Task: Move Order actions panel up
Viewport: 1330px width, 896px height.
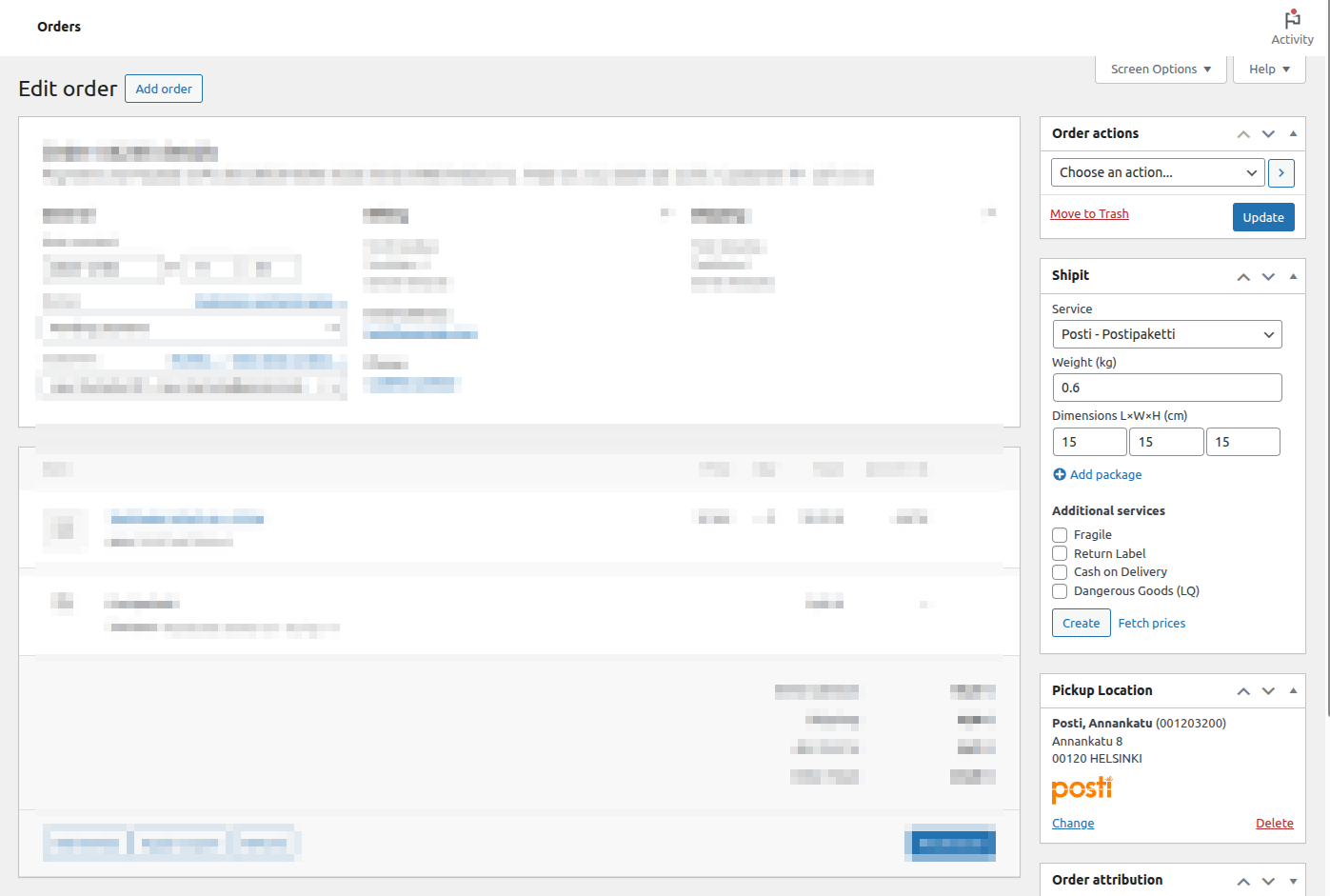Action: point(1243,134)
